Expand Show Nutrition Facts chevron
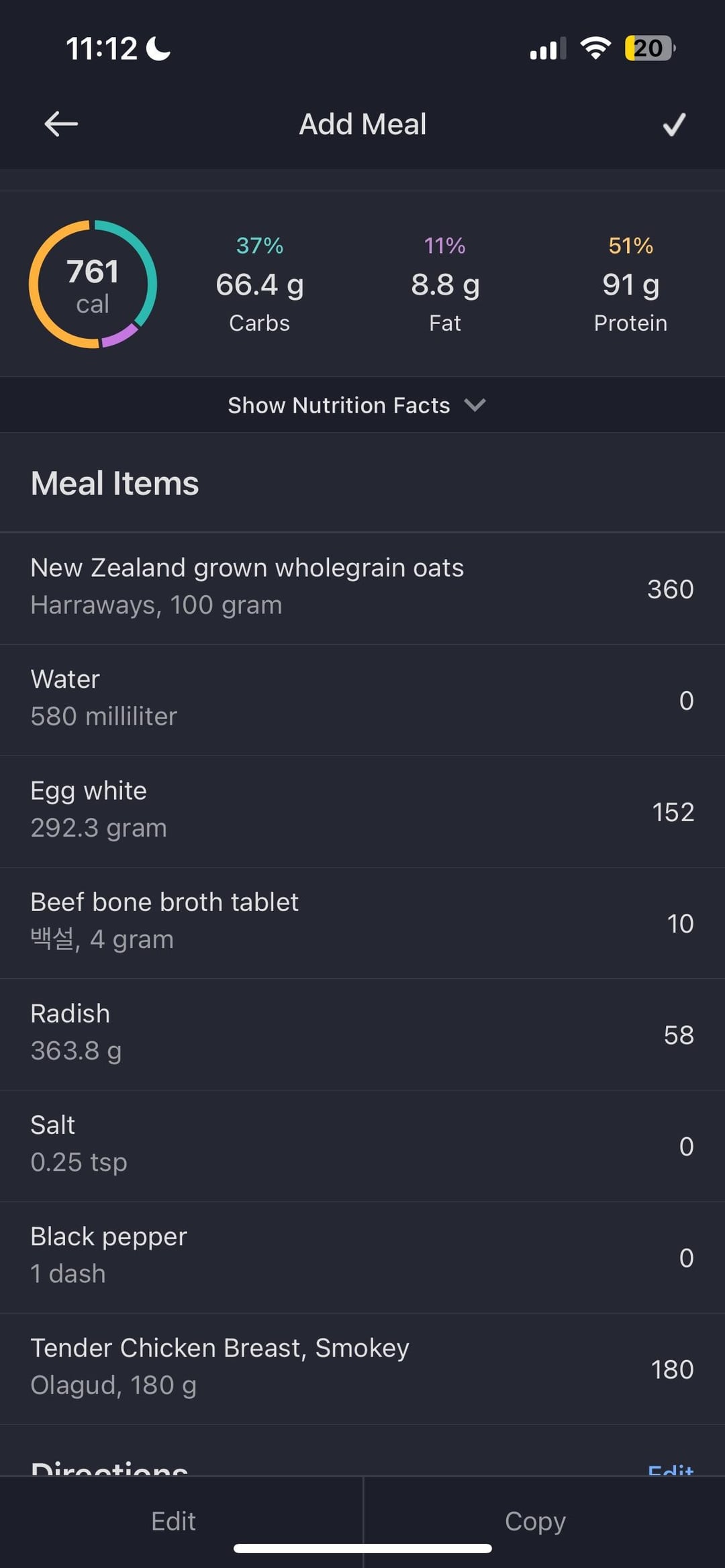 475,405
